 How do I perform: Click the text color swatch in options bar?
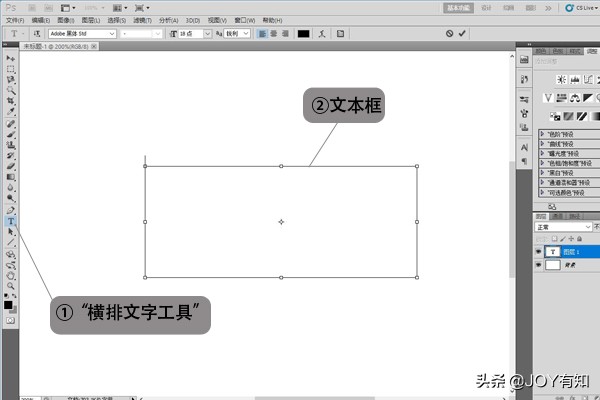click(x=303, y=34)
